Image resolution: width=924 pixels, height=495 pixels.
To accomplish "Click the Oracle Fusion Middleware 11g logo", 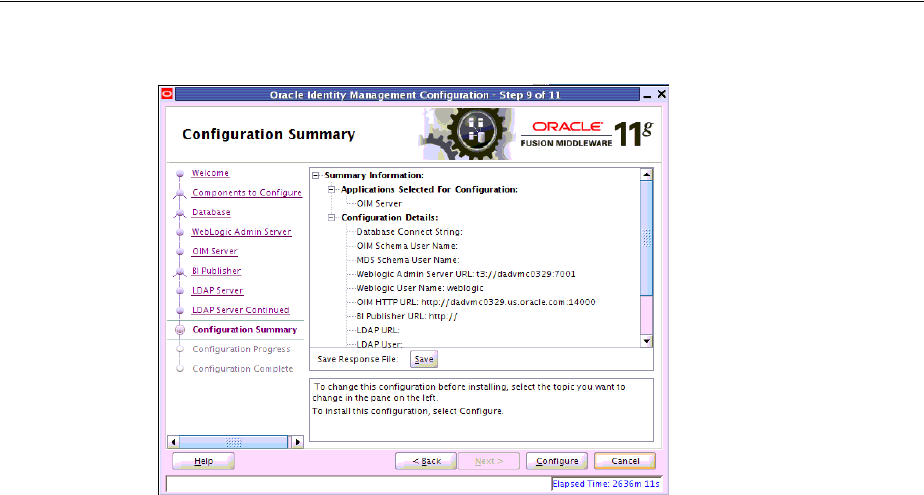I will 587,134.
